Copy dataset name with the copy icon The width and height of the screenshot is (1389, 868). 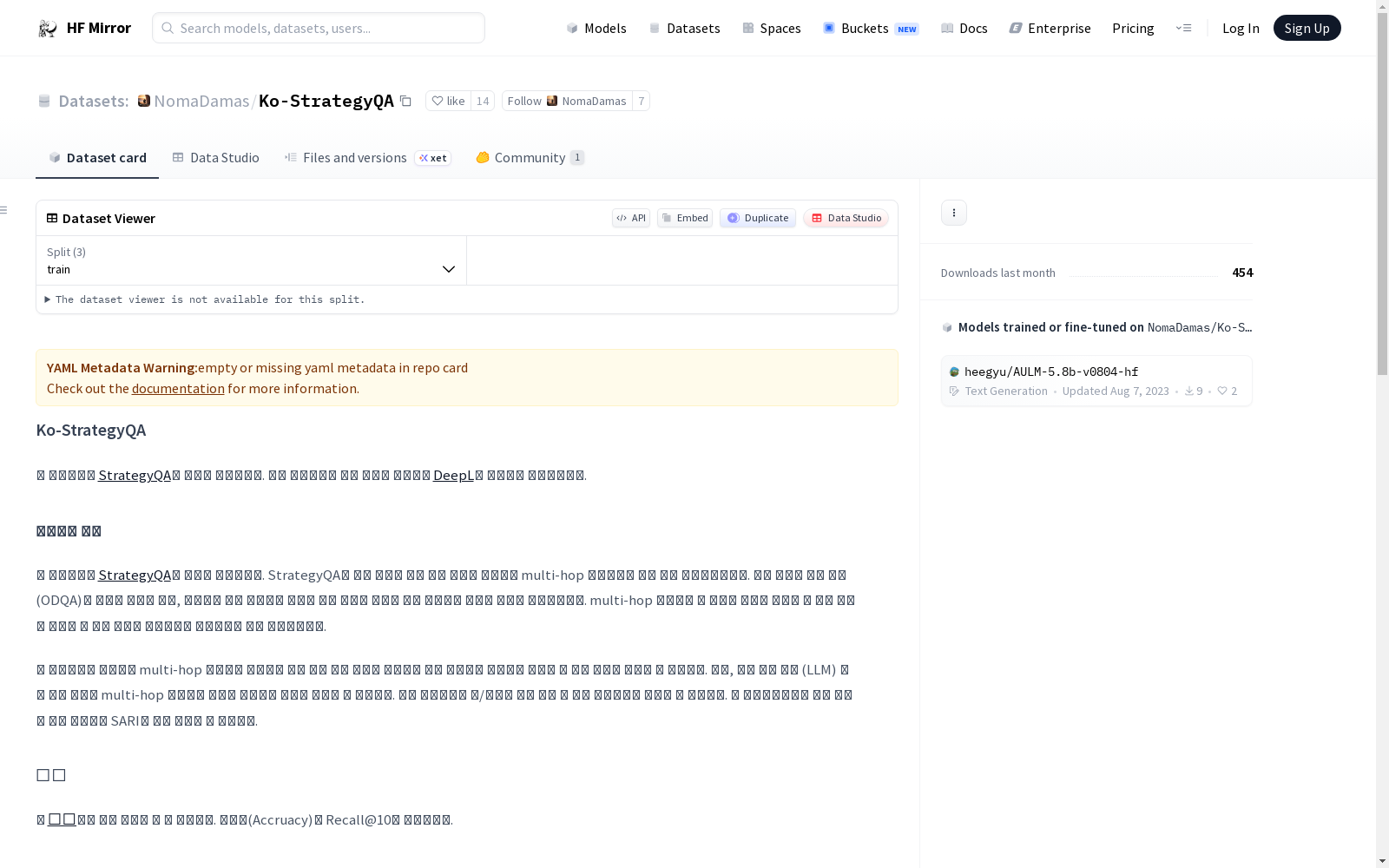coord(405,101)
